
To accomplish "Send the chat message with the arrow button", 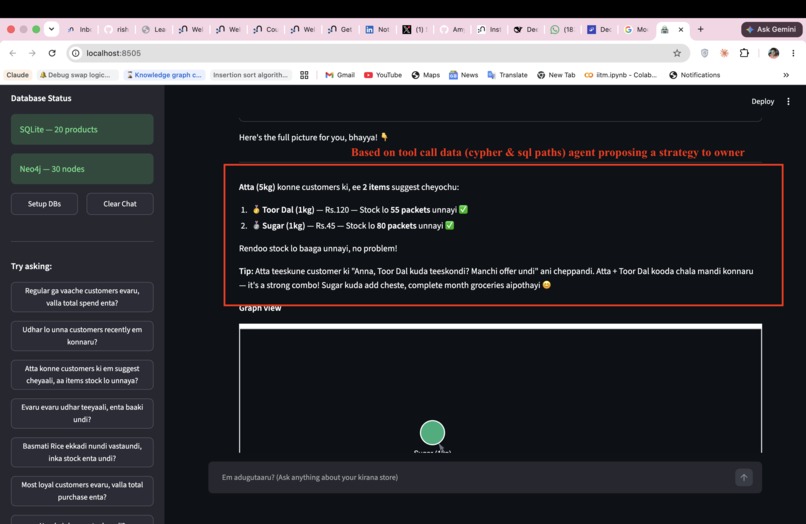I will [x=743, y=477].
